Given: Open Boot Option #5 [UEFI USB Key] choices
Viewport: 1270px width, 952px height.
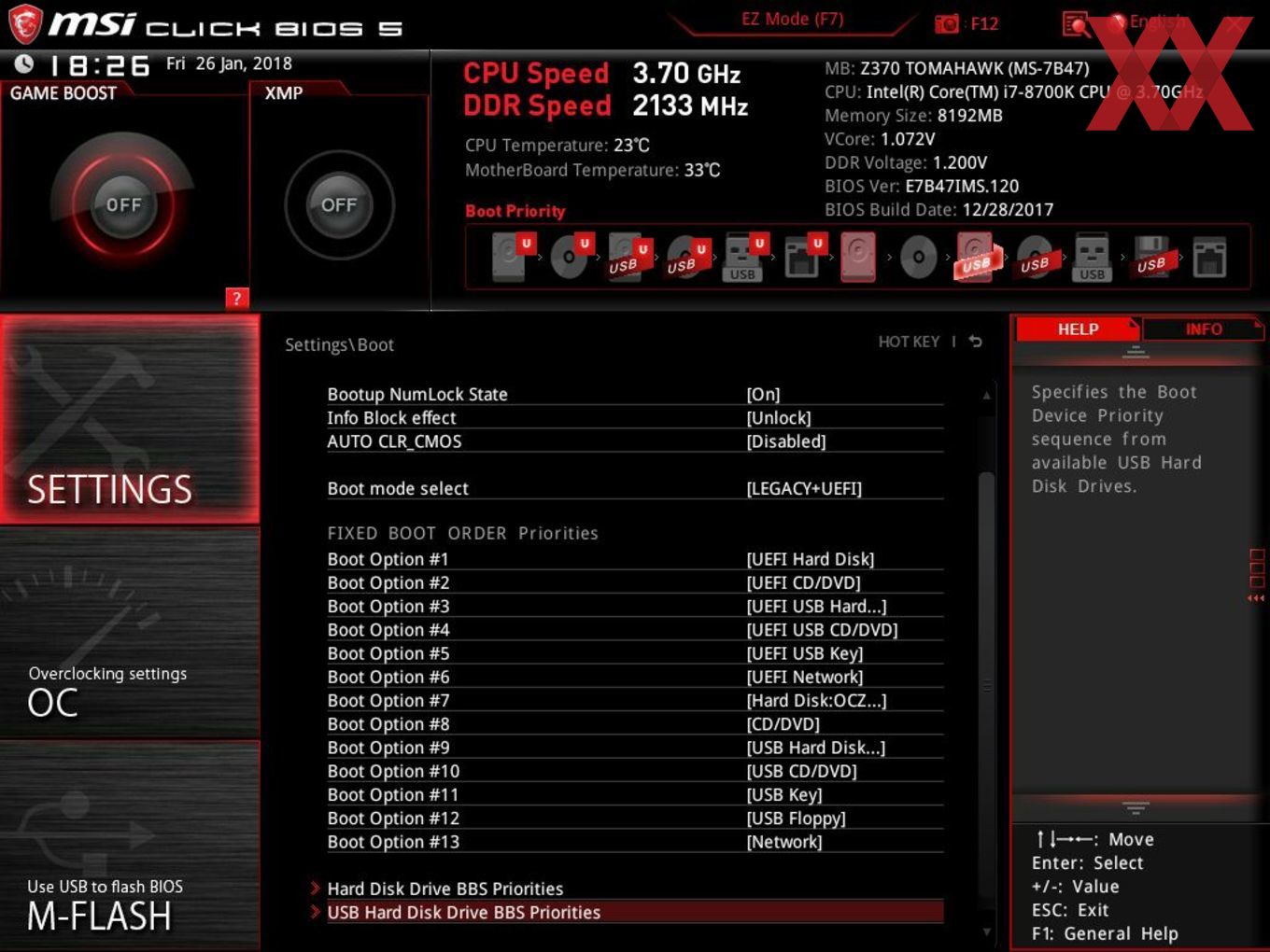Looking at the screenshot, I should [x=805, y=653].
